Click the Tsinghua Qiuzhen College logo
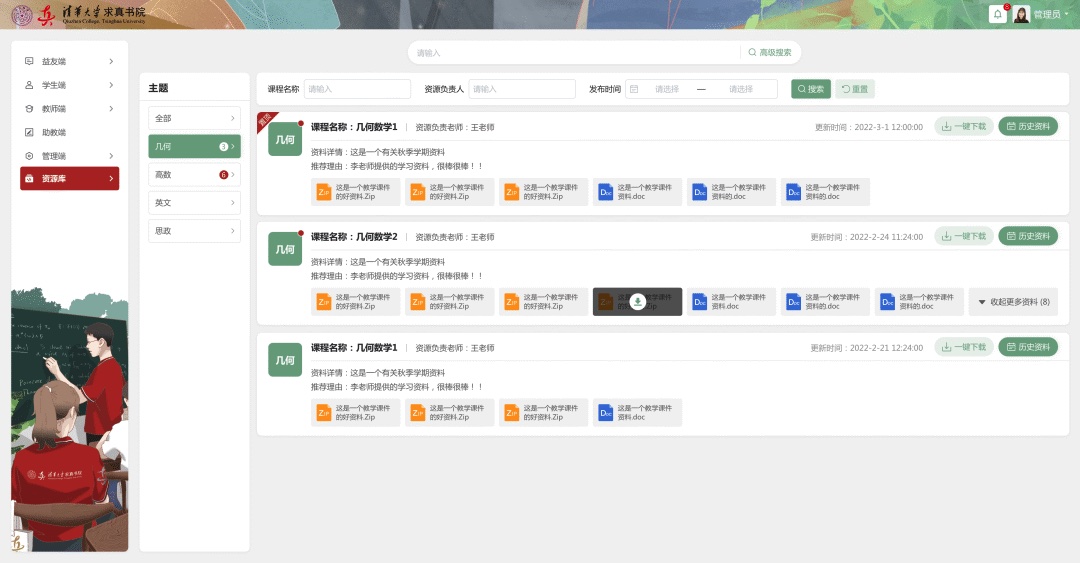Viewport: 1080px width, 563px height. click(x=78, y=14)
